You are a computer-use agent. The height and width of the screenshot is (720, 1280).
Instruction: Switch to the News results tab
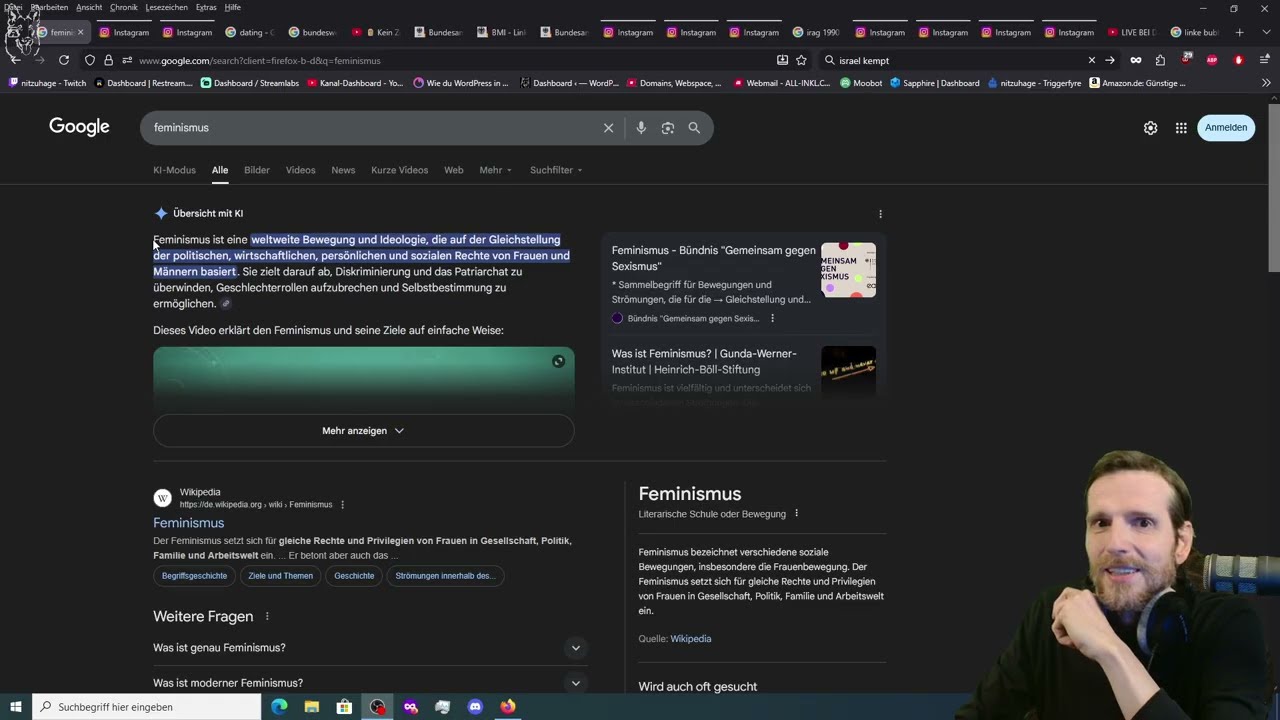[343, 170]
